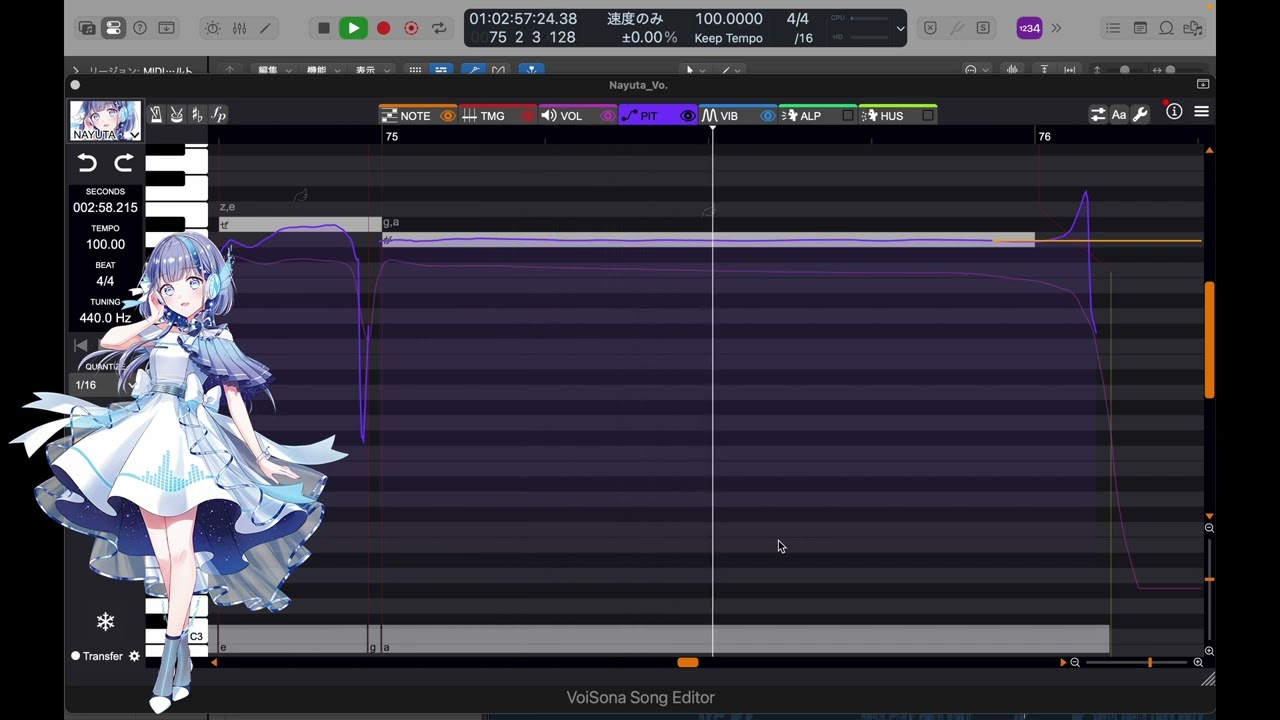The width and height of the screenshot is (1280, 720).
Task: Click the metronome icon beside the NAYUTA portrait
Action: tap(156, 115)
